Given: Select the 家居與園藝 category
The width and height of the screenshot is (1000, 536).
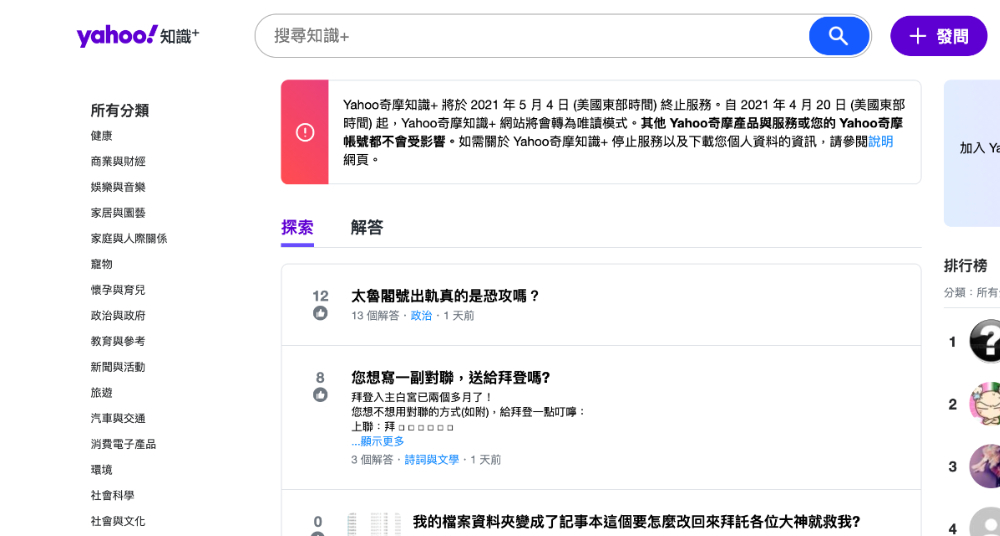Looking at the screenshot, I should (x=118, y=212).
